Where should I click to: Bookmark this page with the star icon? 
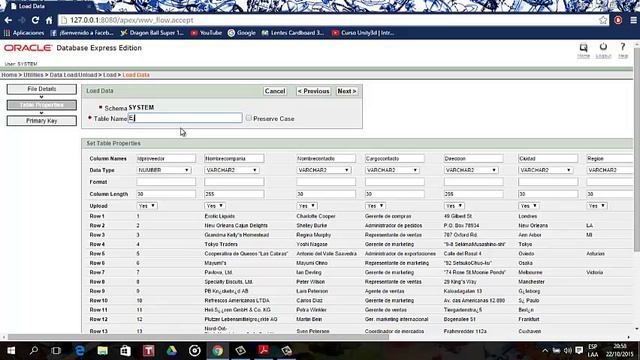[x=603, y=20]
